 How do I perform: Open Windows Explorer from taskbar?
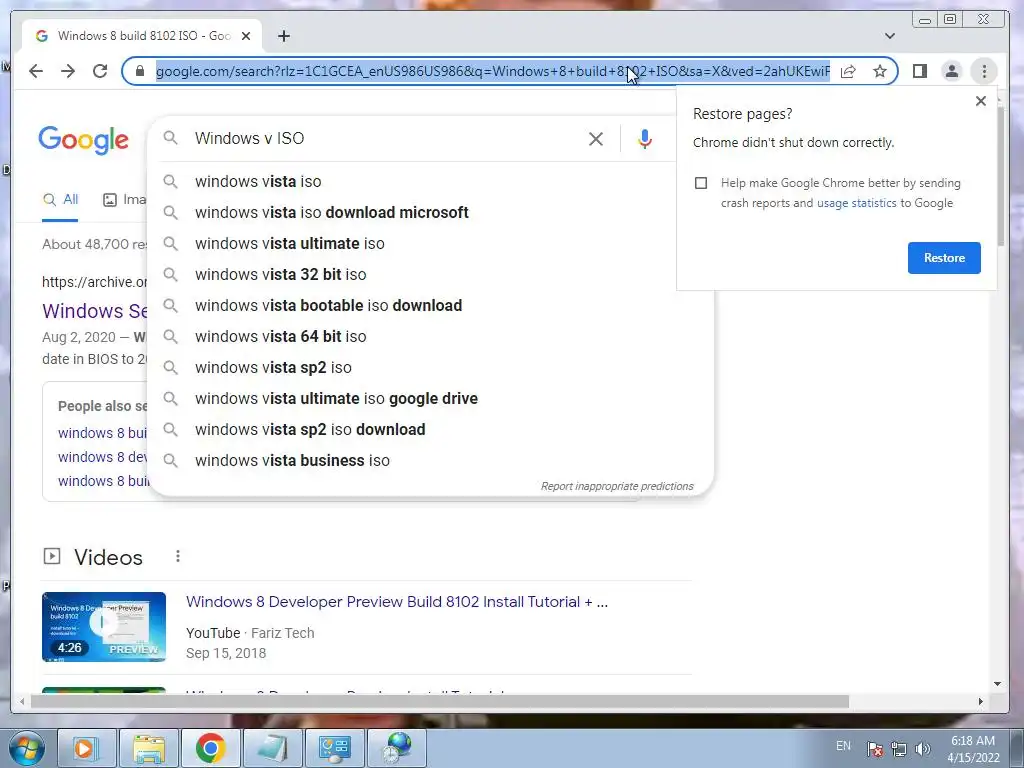pyautogui.click(x=149, y=748)
